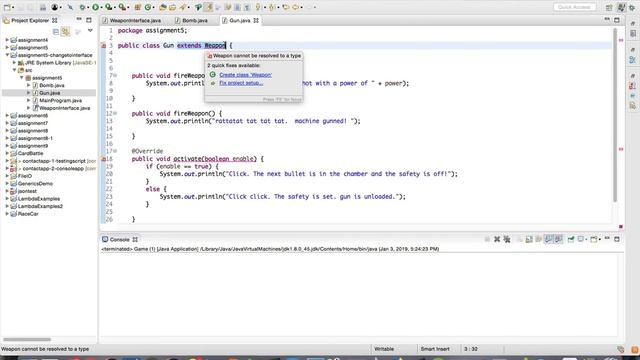
Task: Open the Open Console dropdown arrow
Action: 600,240
